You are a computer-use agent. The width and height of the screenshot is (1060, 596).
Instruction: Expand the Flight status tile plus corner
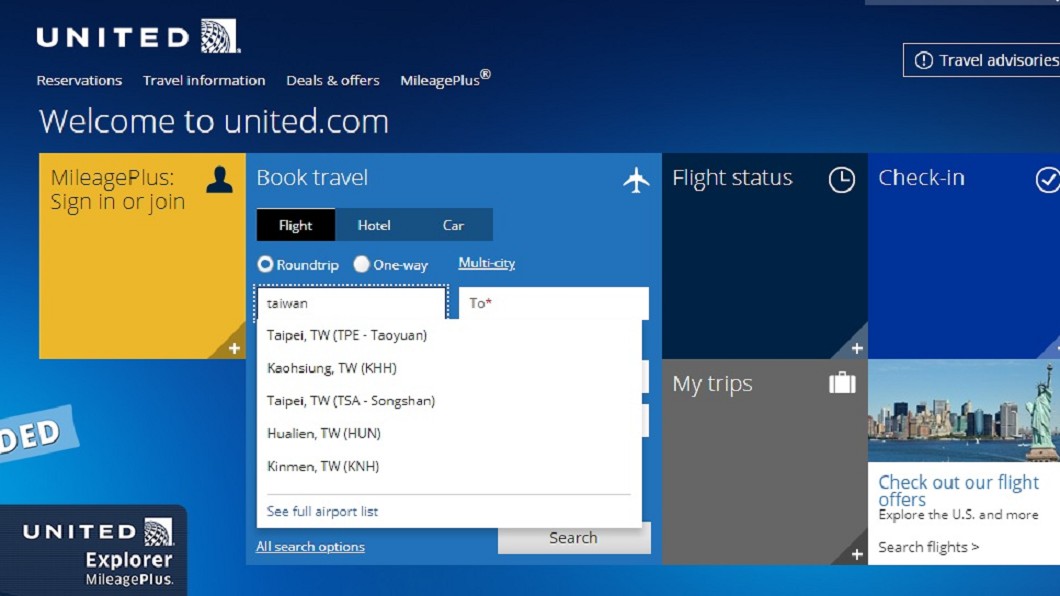tap(857, 348)
